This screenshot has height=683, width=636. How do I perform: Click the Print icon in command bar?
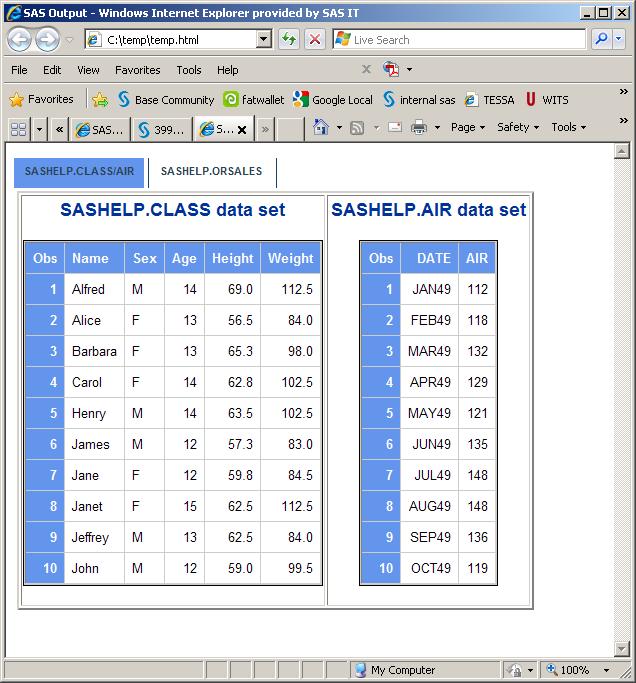(419, 128)
